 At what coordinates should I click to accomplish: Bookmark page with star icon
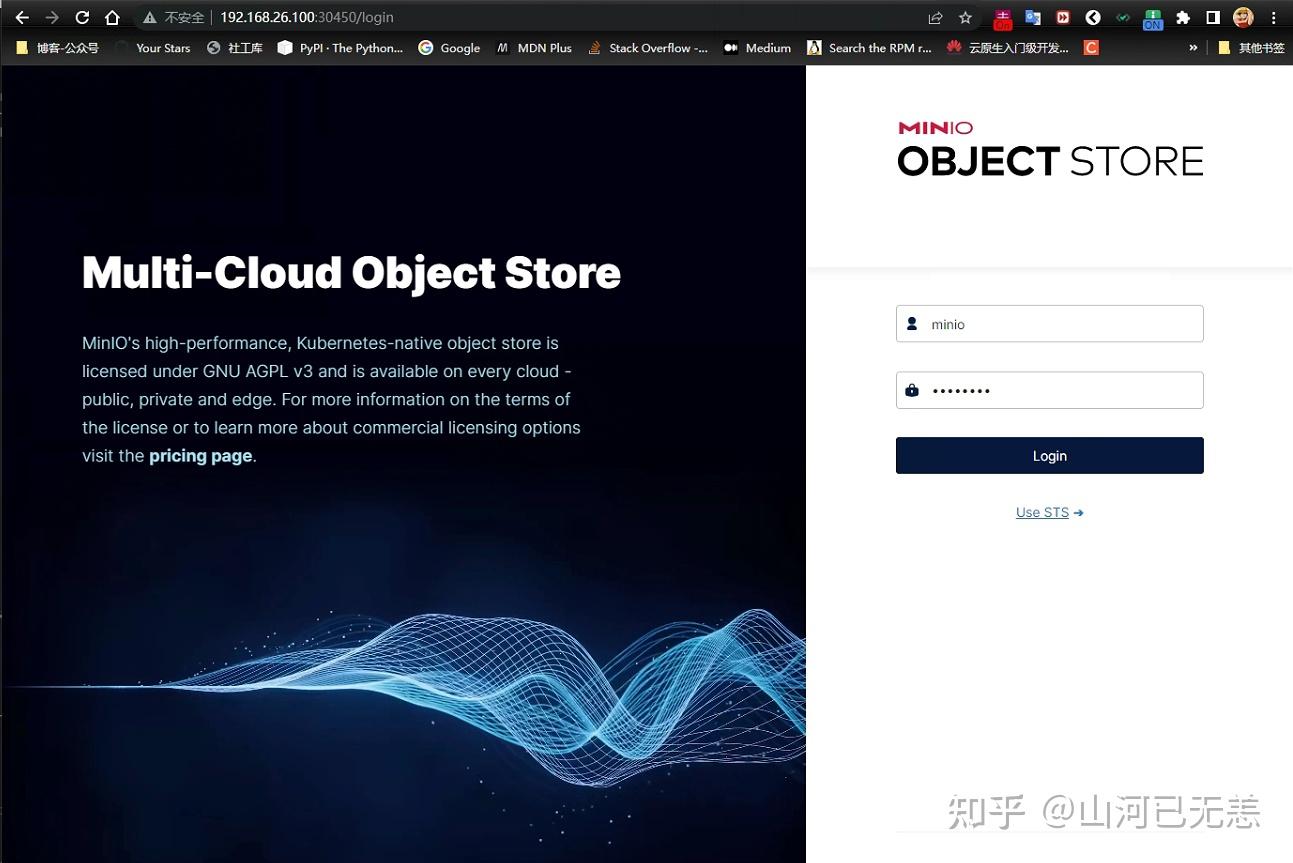965,17
